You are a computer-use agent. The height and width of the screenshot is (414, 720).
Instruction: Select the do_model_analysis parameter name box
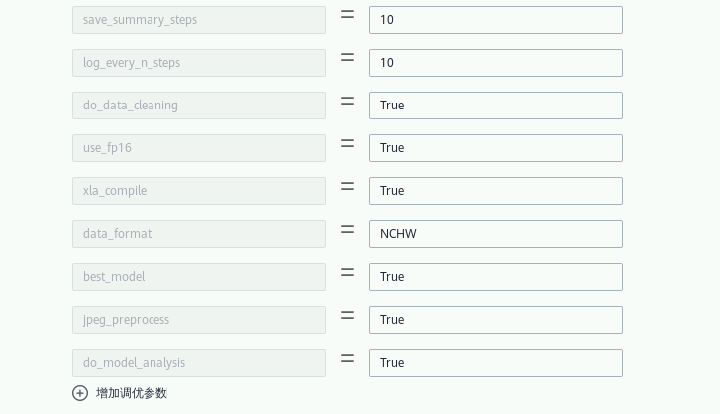tap(198, 363)
